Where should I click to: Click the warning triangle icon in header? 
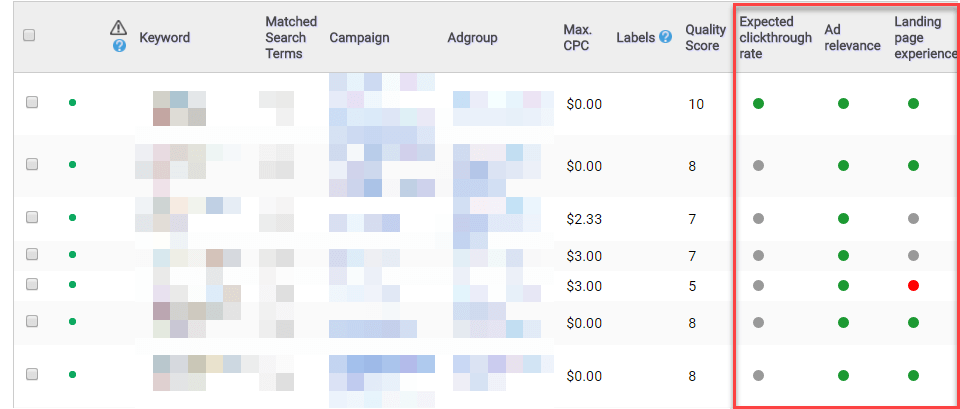(x=119, y=28)
